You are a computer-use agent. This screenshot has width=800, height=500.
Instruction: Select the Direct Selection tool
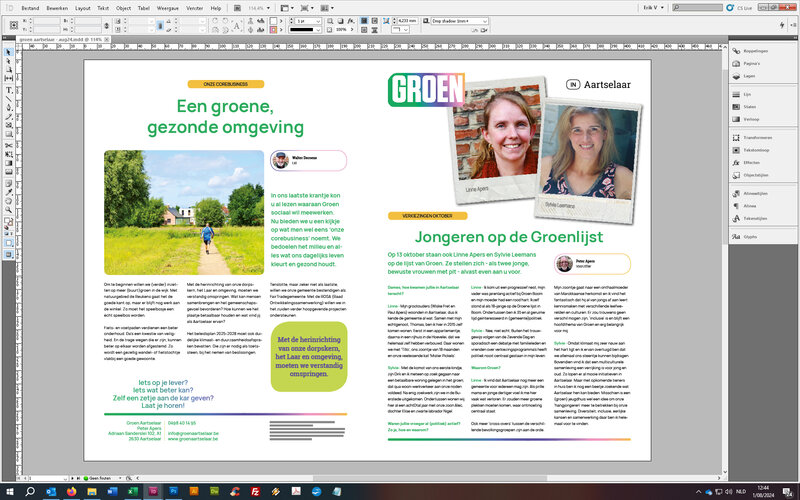pyautogui.click(x=9, y=61)
